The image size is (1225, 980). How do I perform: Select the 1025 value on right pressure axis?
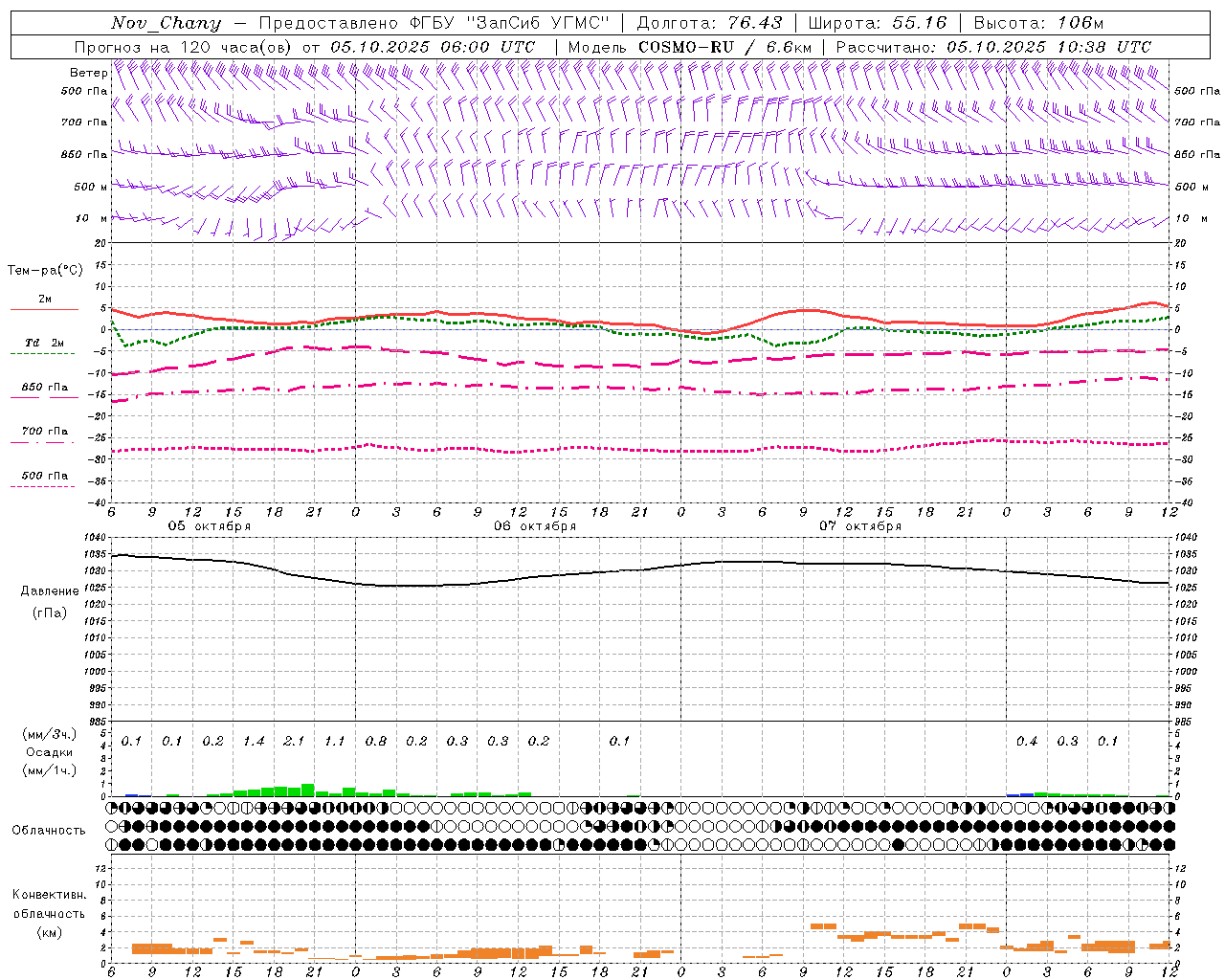[x=1186, y=588]
